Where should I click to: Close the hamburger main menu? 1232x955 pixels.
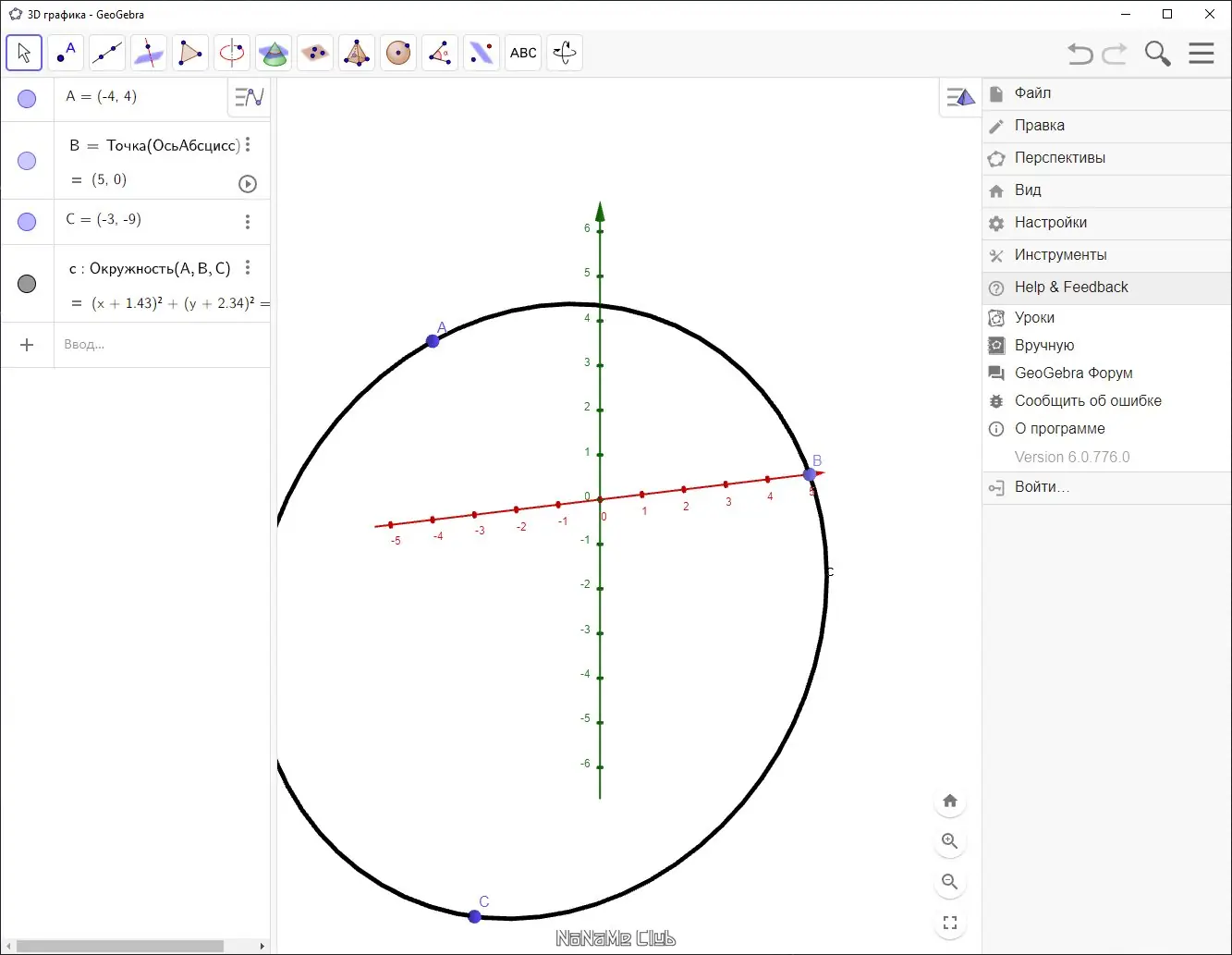1202,54
